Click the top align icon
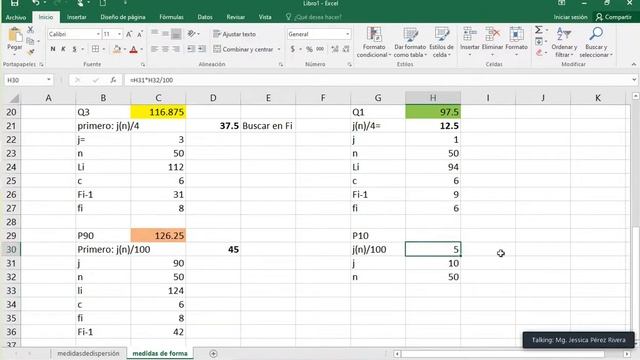This screenshot has height=360, width=640. point(155,33)
